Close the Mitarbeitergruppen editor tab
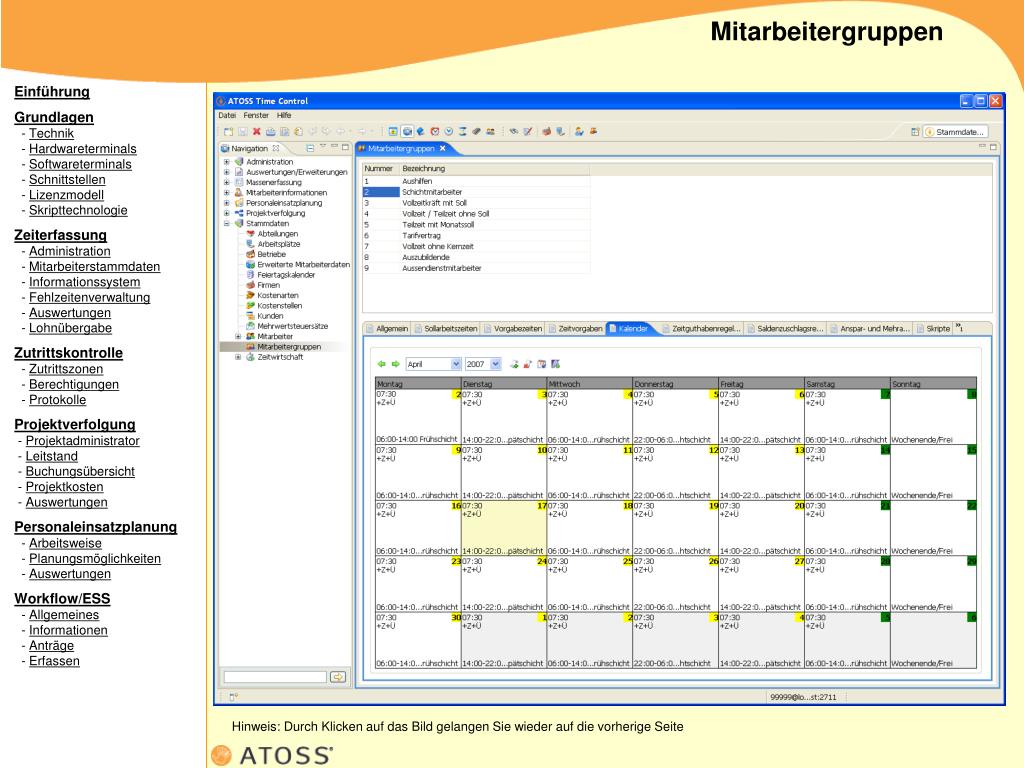This screenshot has height=768, width=1024. [x=442, y=149]
